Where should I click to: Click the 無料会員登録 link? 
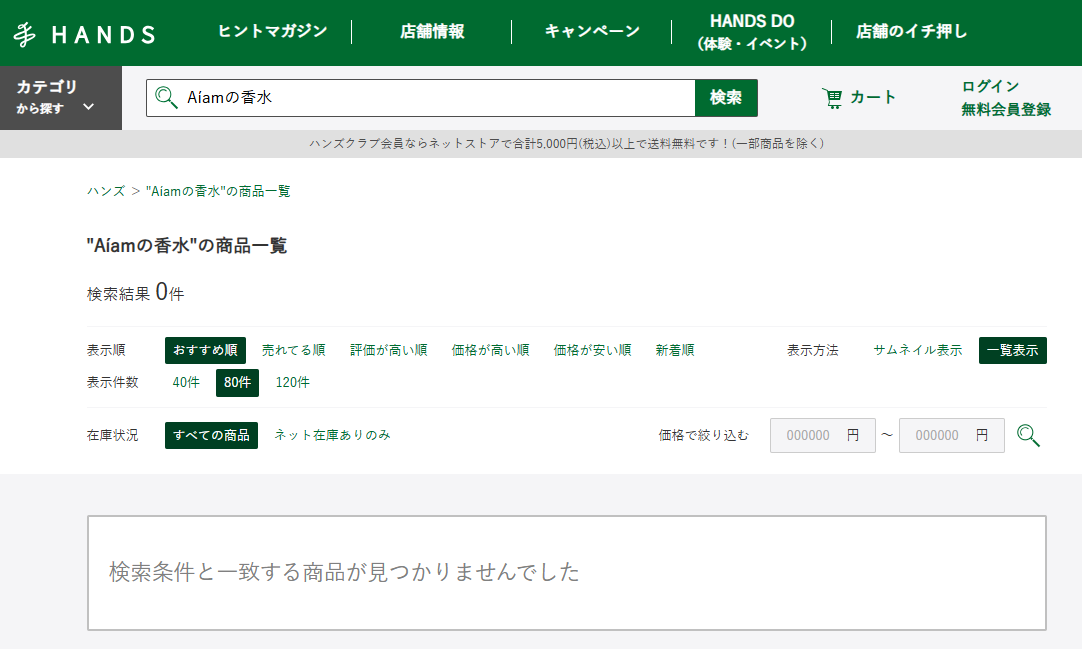(1006, 110)
